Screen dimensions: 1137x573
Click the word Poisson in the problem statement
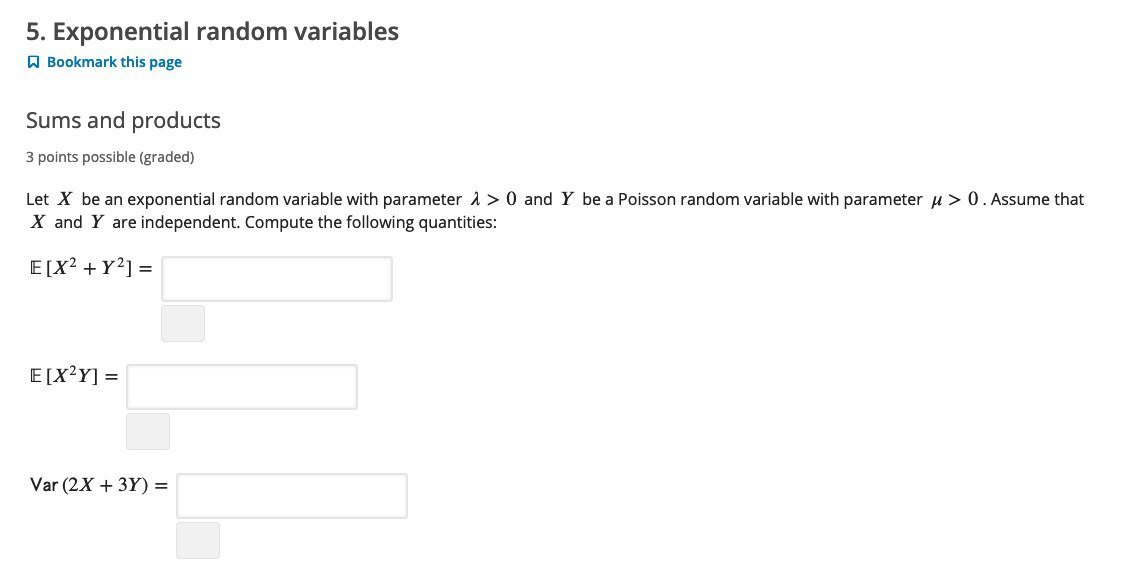646,199
